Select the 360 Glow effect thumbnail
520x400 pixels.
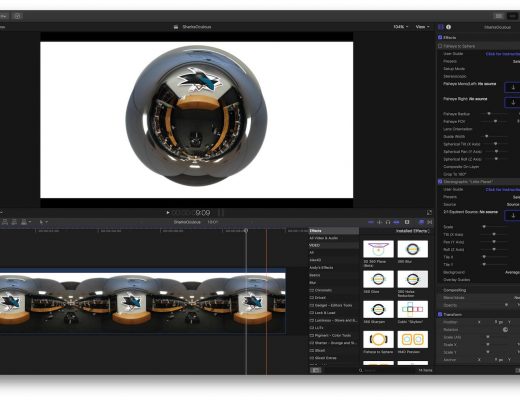378,279
